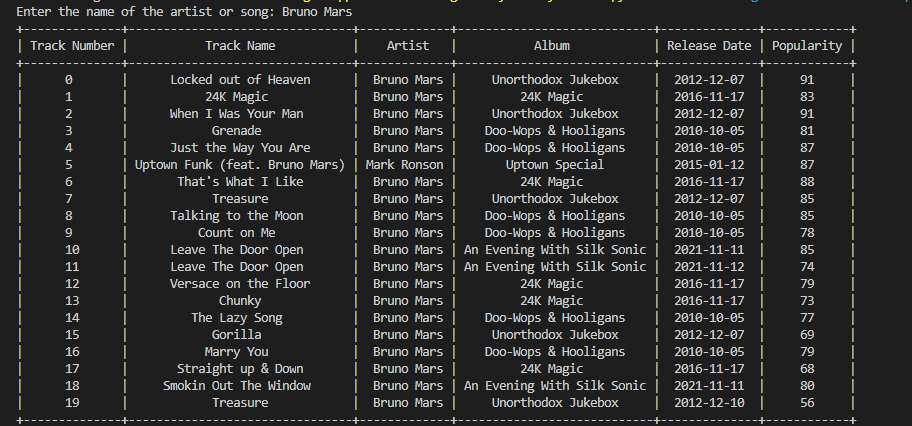
Task: Click track number "12"
Action: click(x=72, y=283)
